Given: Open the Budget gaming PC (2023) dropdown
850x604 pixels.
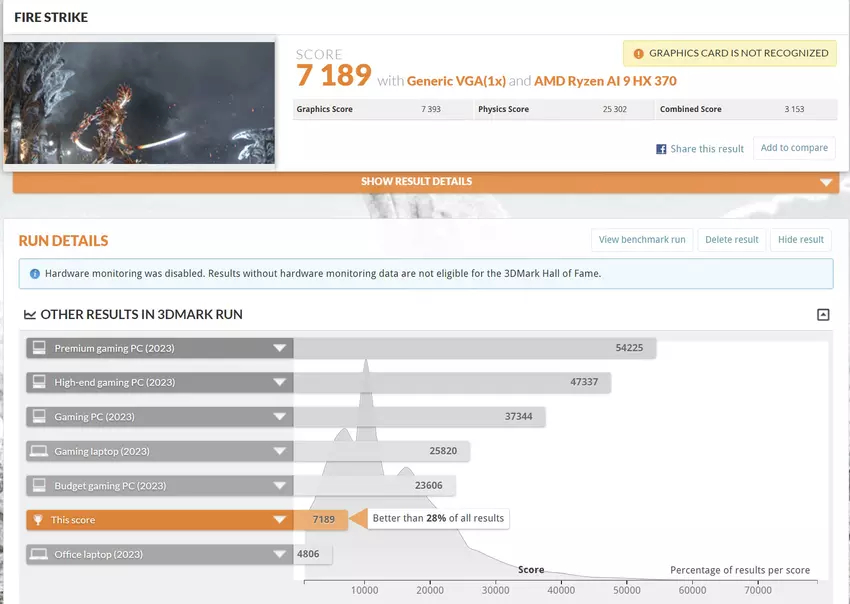Looking at the screenshot, I should [x=280, y=486].
